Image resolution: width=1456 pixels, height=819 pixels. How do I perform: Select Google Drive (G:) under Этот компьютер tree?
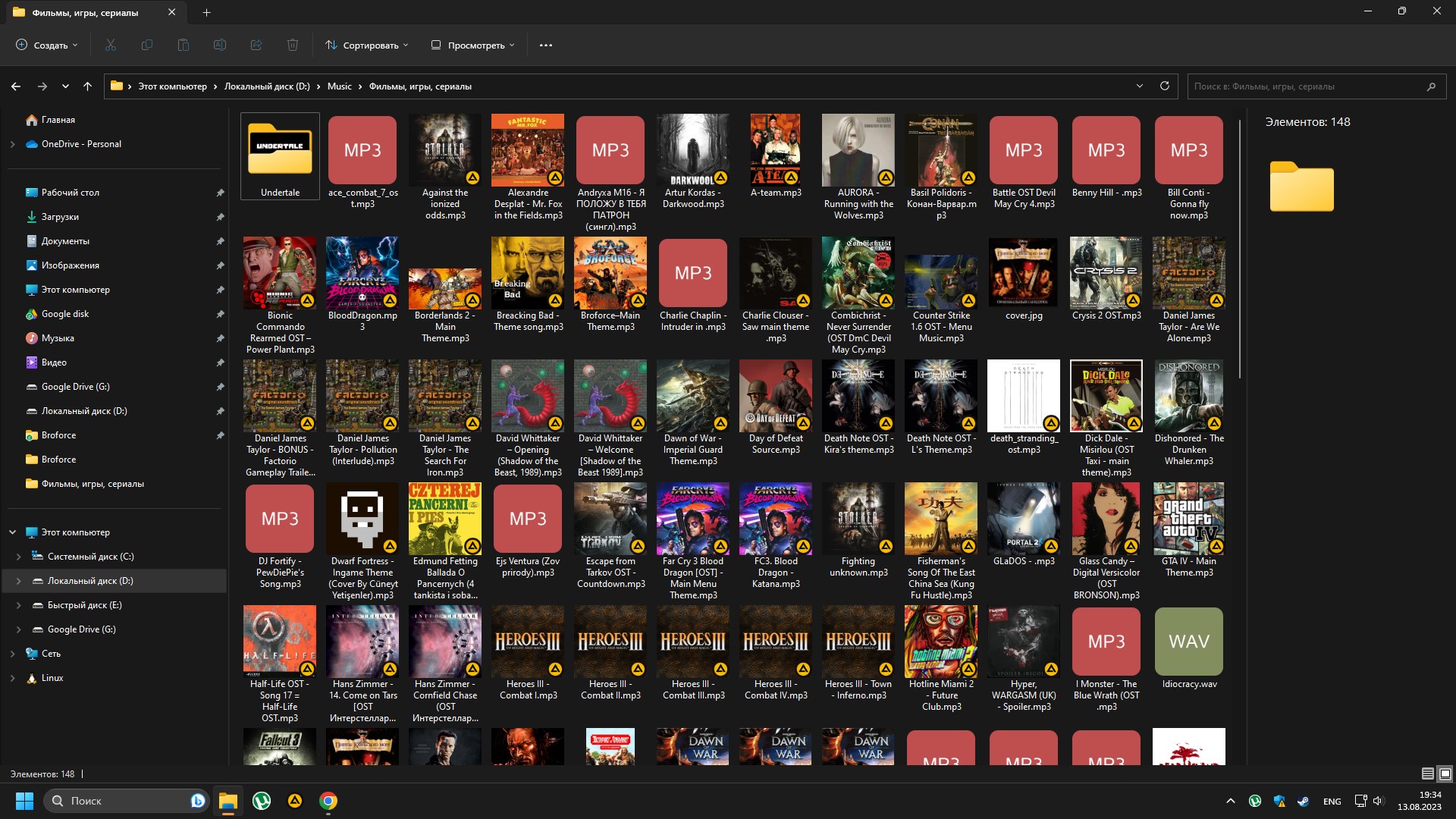[x=82, y=629]
